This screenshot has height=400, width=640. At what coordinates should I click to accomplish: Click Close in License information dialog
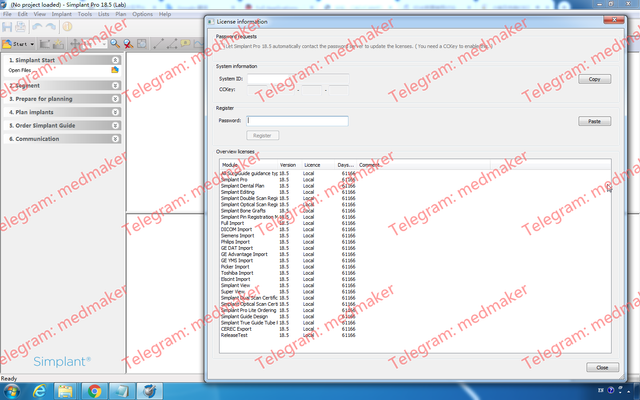602,367
